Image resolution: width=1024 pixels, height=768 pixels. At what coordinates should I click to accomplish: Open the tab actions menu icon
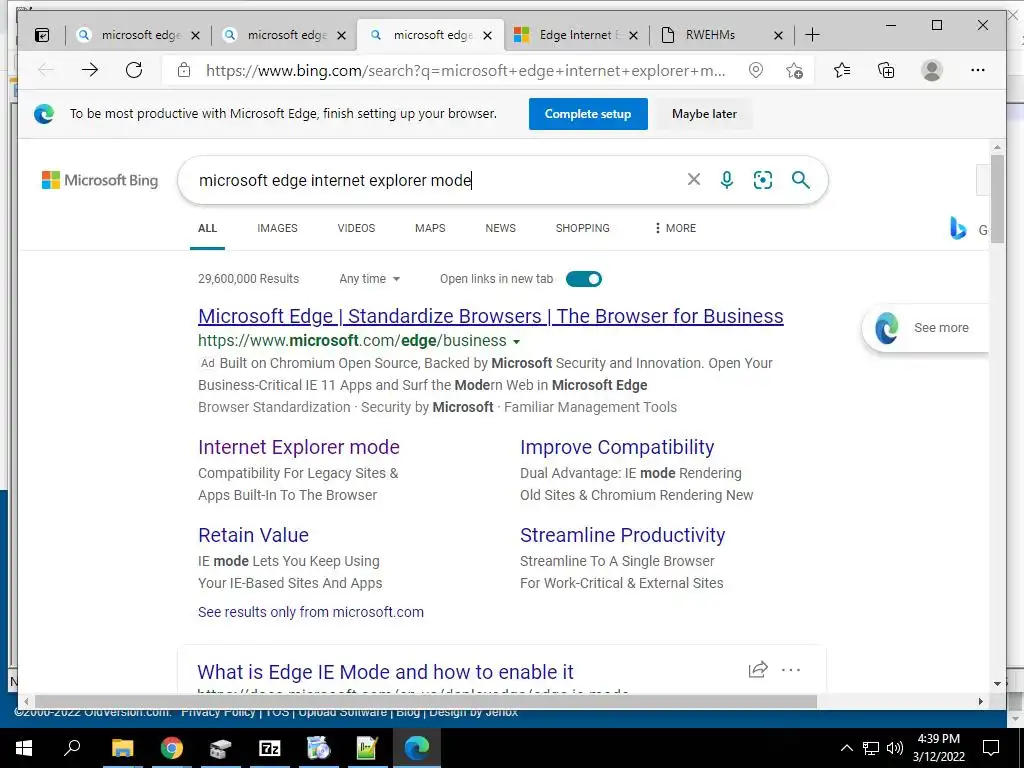pos(42,35)
